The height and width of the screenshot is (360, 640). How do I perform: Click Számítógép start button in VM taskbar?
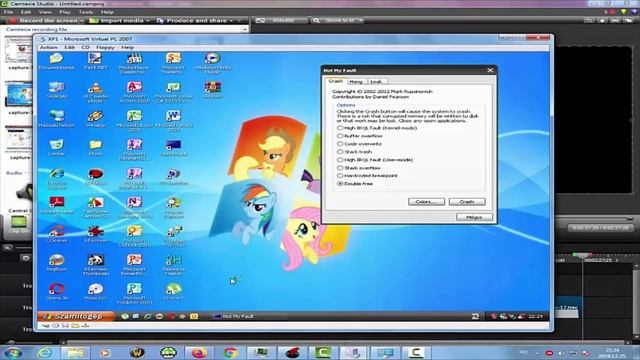pyautogui.click(x=76, y=316)
